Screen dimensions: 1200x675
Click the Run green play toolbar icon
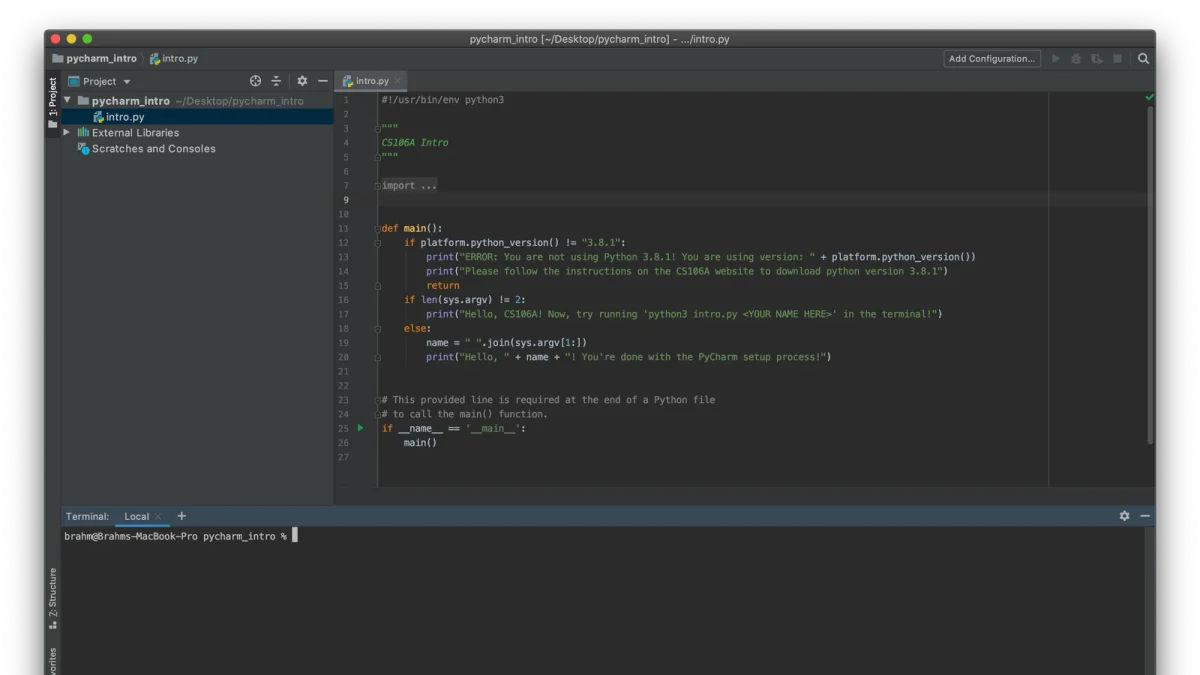[x=1055, y=59]
